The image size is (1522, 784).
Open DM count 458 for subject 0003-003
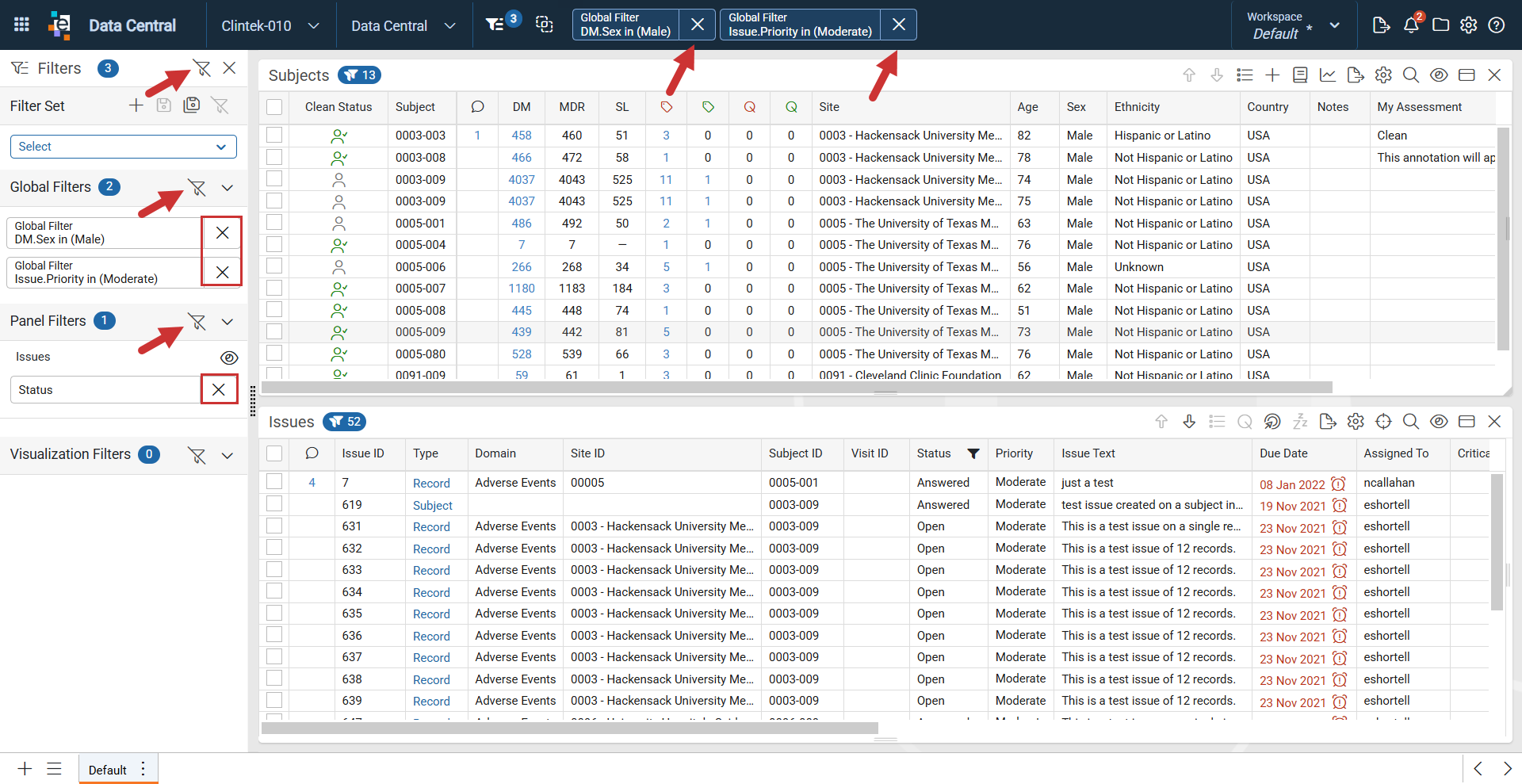point(522,136)
